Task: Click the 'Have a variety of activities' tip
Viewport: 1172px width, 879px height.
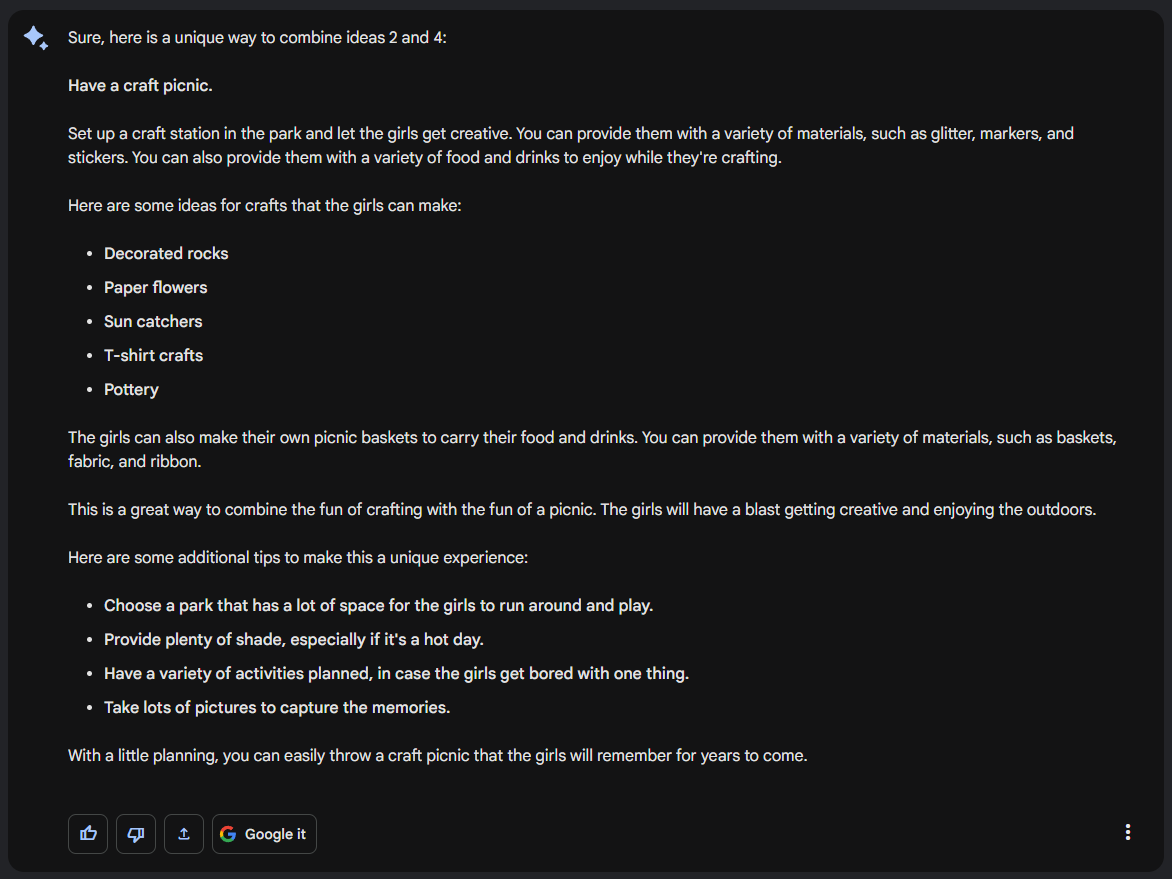Action: (396, 674)
